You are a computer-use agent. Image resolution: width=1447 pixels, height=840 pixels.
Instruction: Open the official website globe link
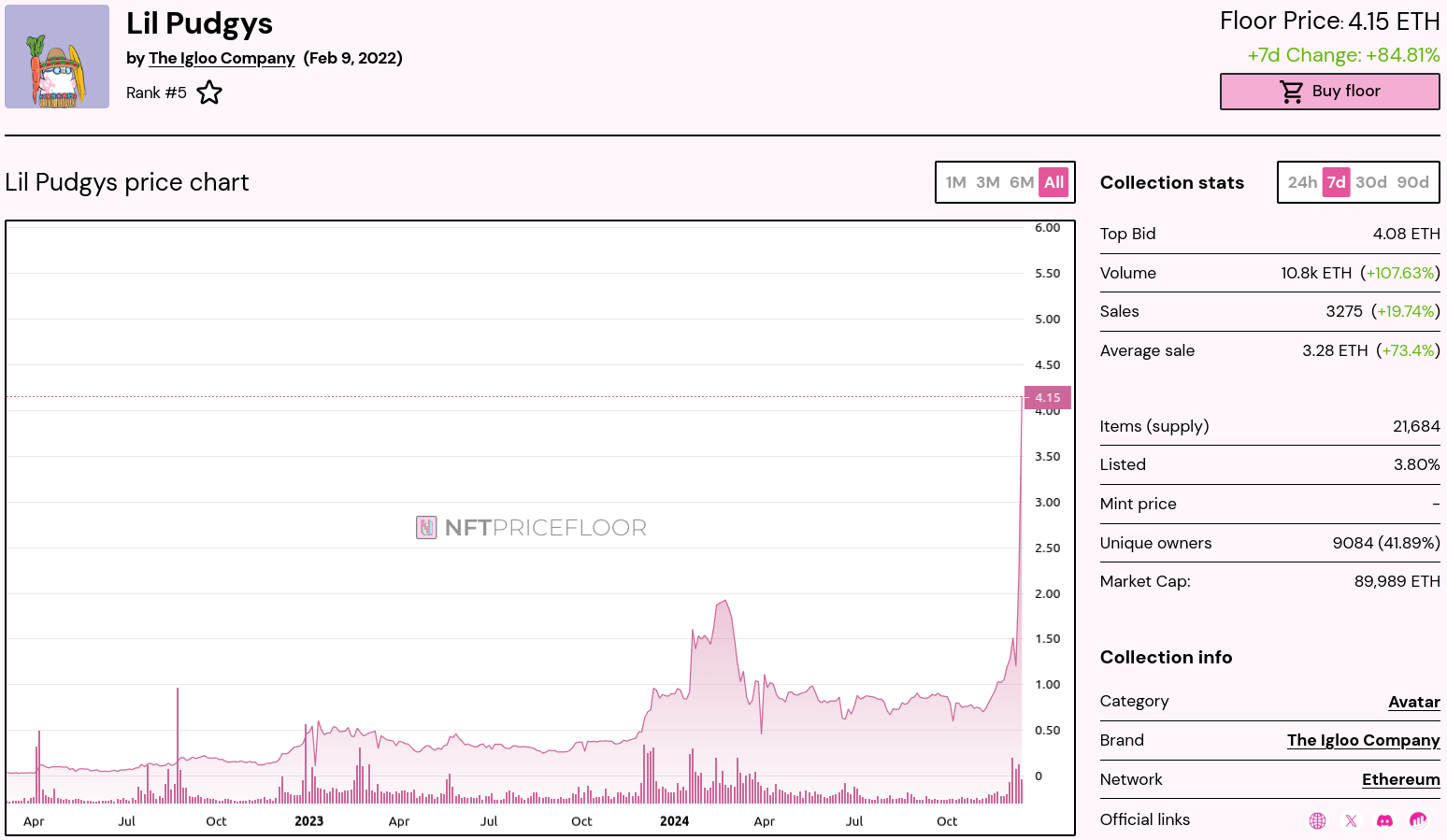(1317, 820)
